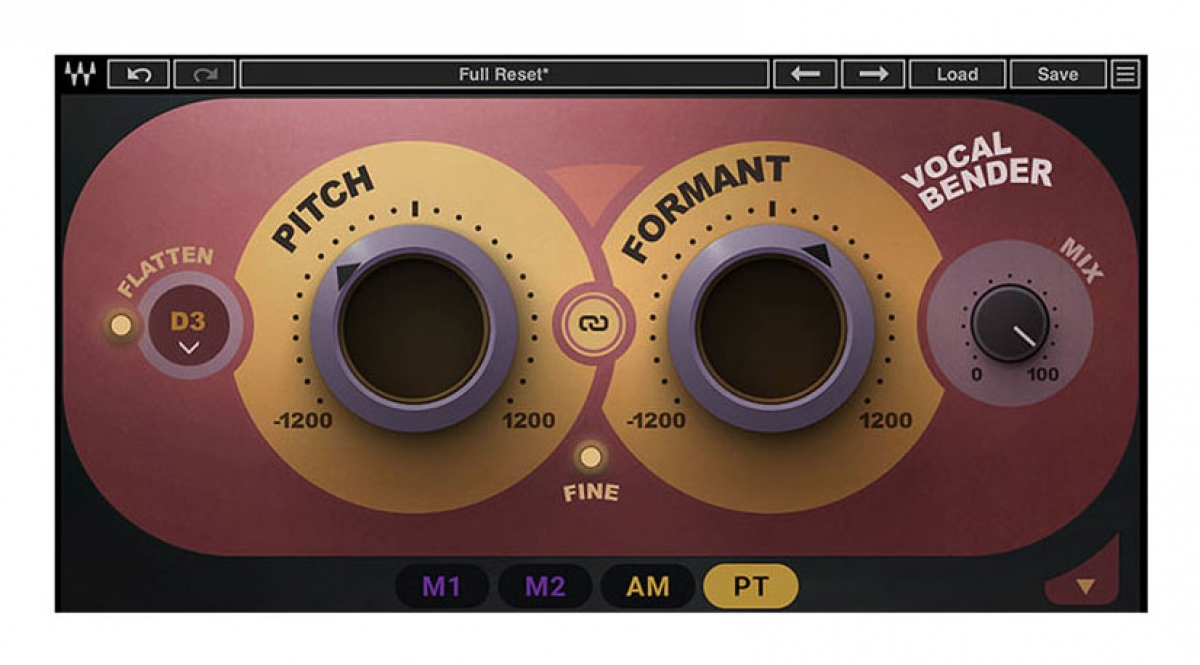Click the Mix 0 label
The height and width of the screenshot is (665, 1200).
pyautogui.click(x=977, y=375)
